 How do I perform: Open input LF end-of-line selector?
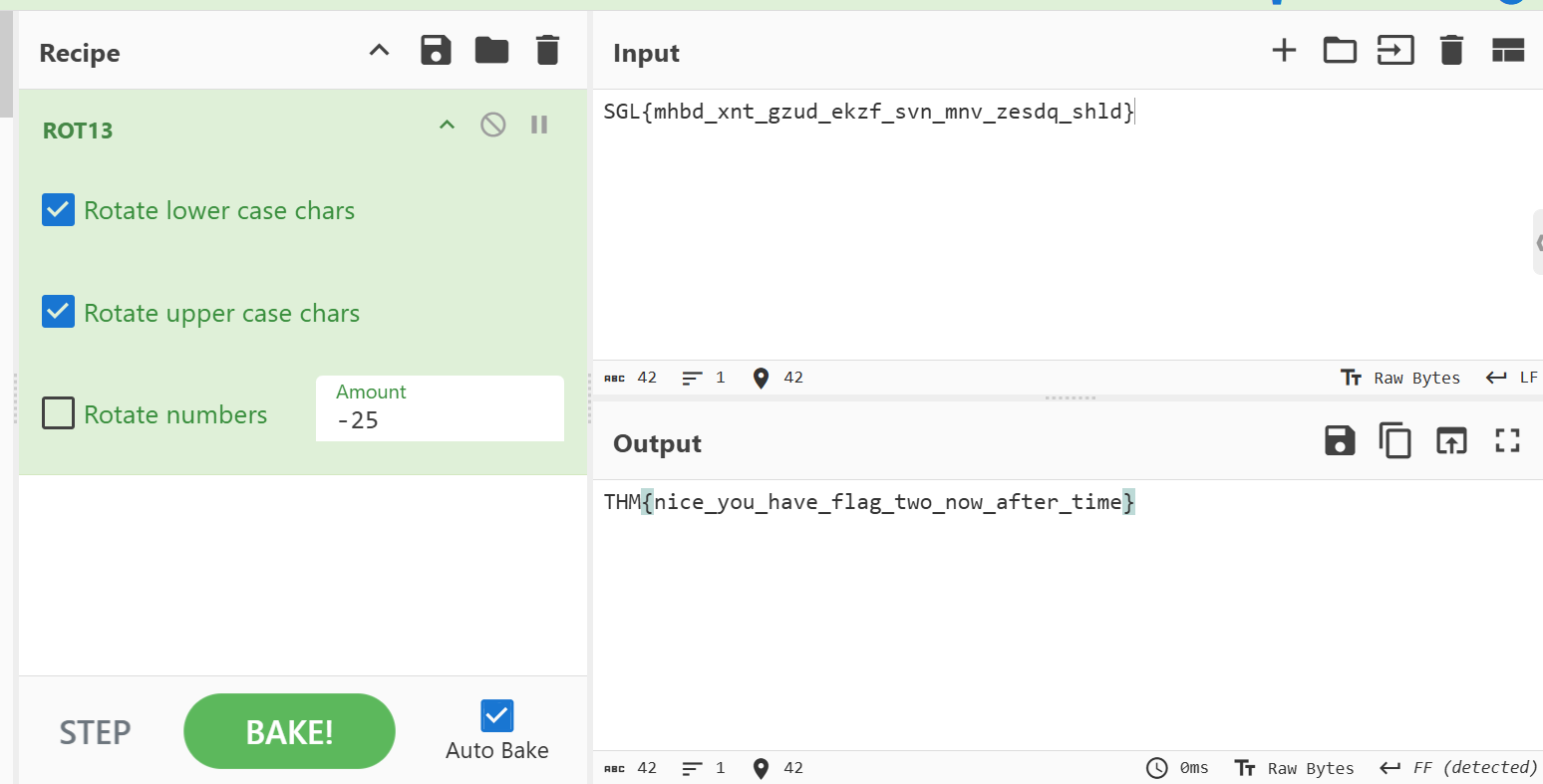(1511, 378)
